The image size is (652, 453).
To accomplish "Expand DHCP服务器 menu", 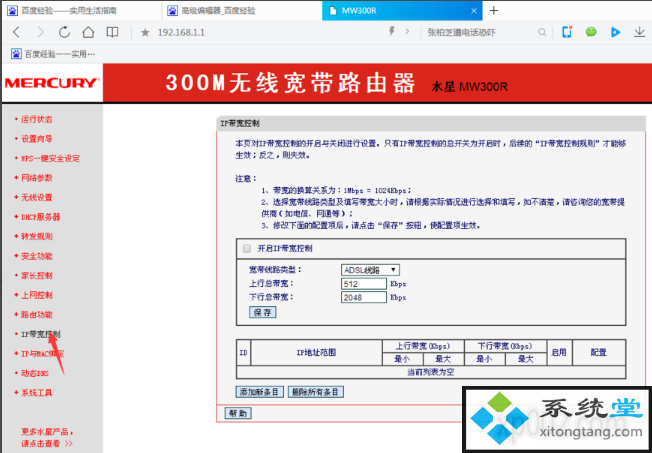I will pyautogui.click(x=40, y=217).
